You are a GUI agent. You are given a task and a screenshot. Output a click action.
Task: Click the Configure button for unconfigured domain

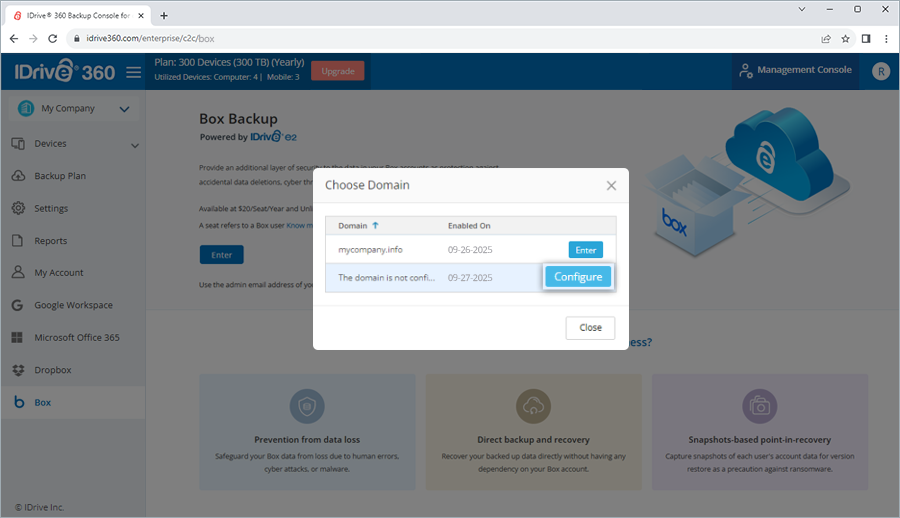pyautogui.click(x=577, y=277)
